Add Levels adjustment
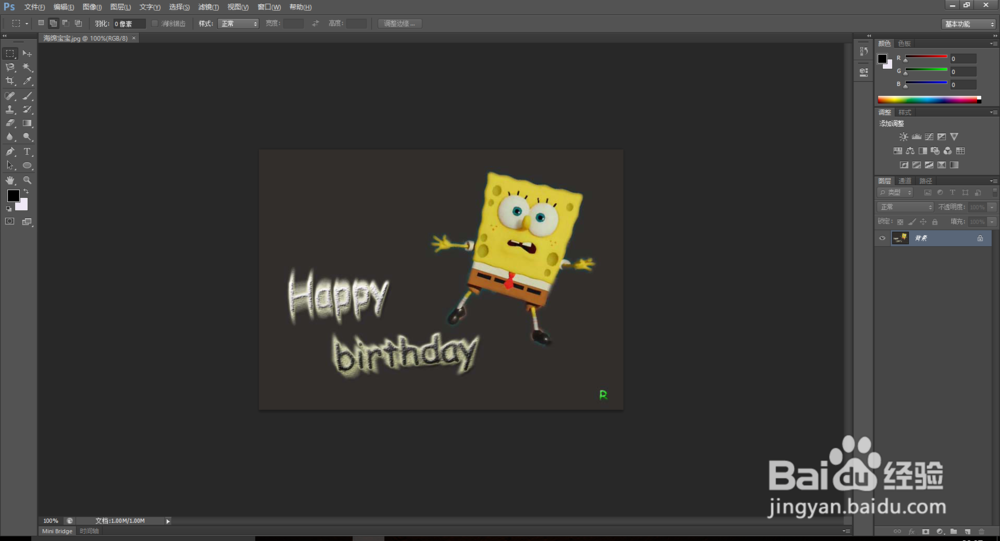 click(x=916, y=137)
